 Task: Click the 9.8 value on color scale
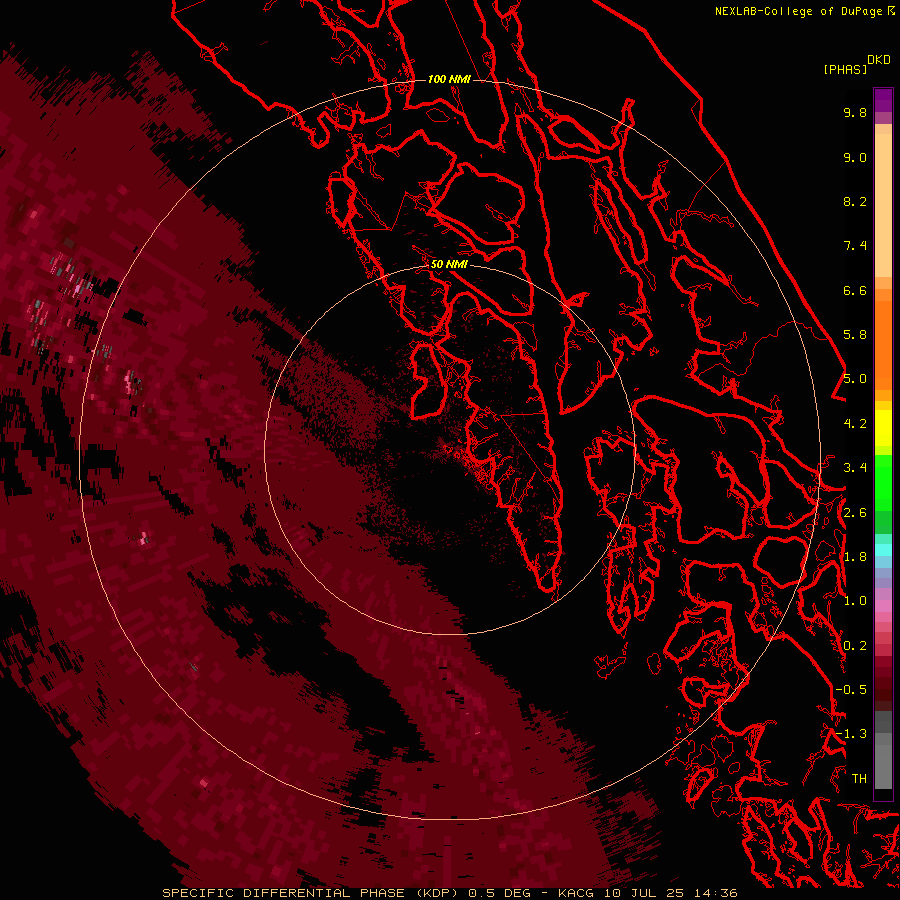(855, 112)
